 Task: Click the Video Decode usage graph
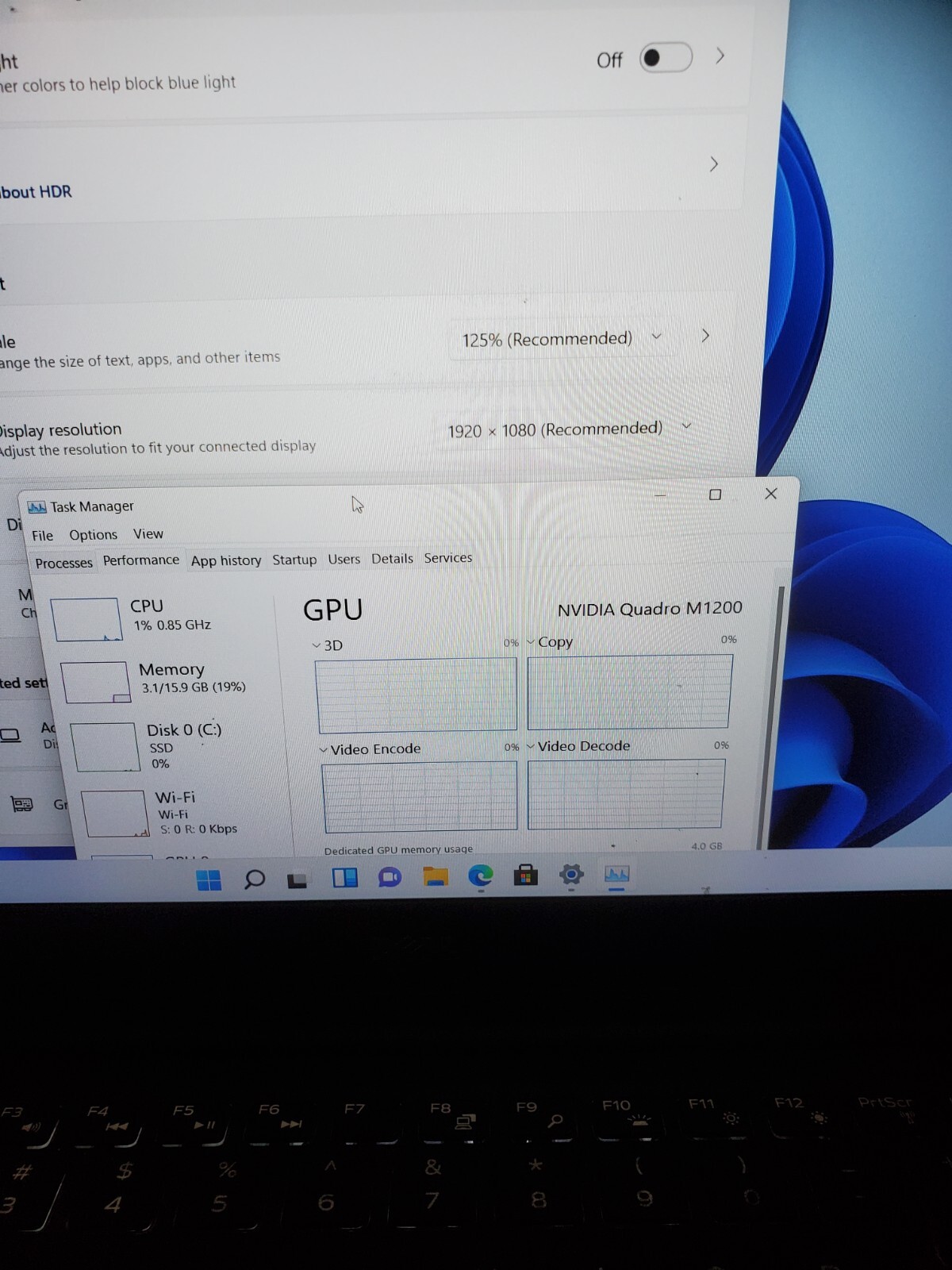click(x=626, y=794)
